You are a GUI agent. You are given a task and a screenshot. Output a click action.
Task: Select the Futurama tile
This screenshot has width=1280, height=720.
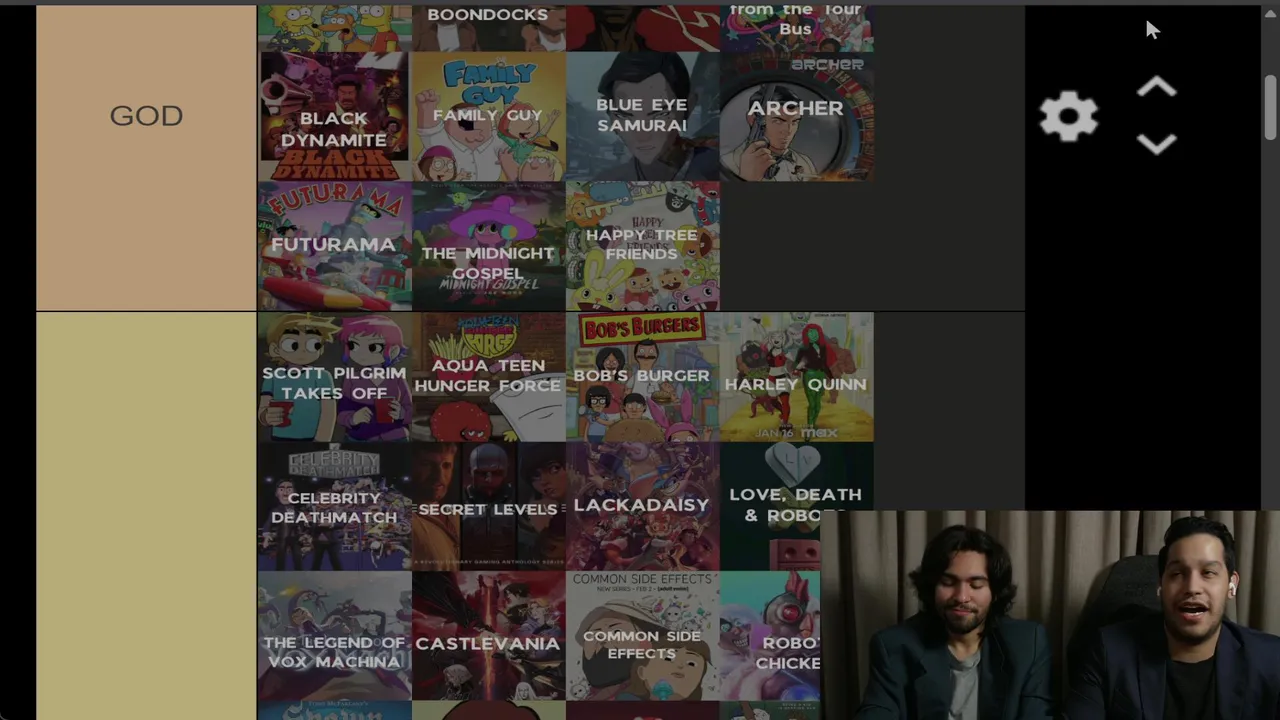334,246
